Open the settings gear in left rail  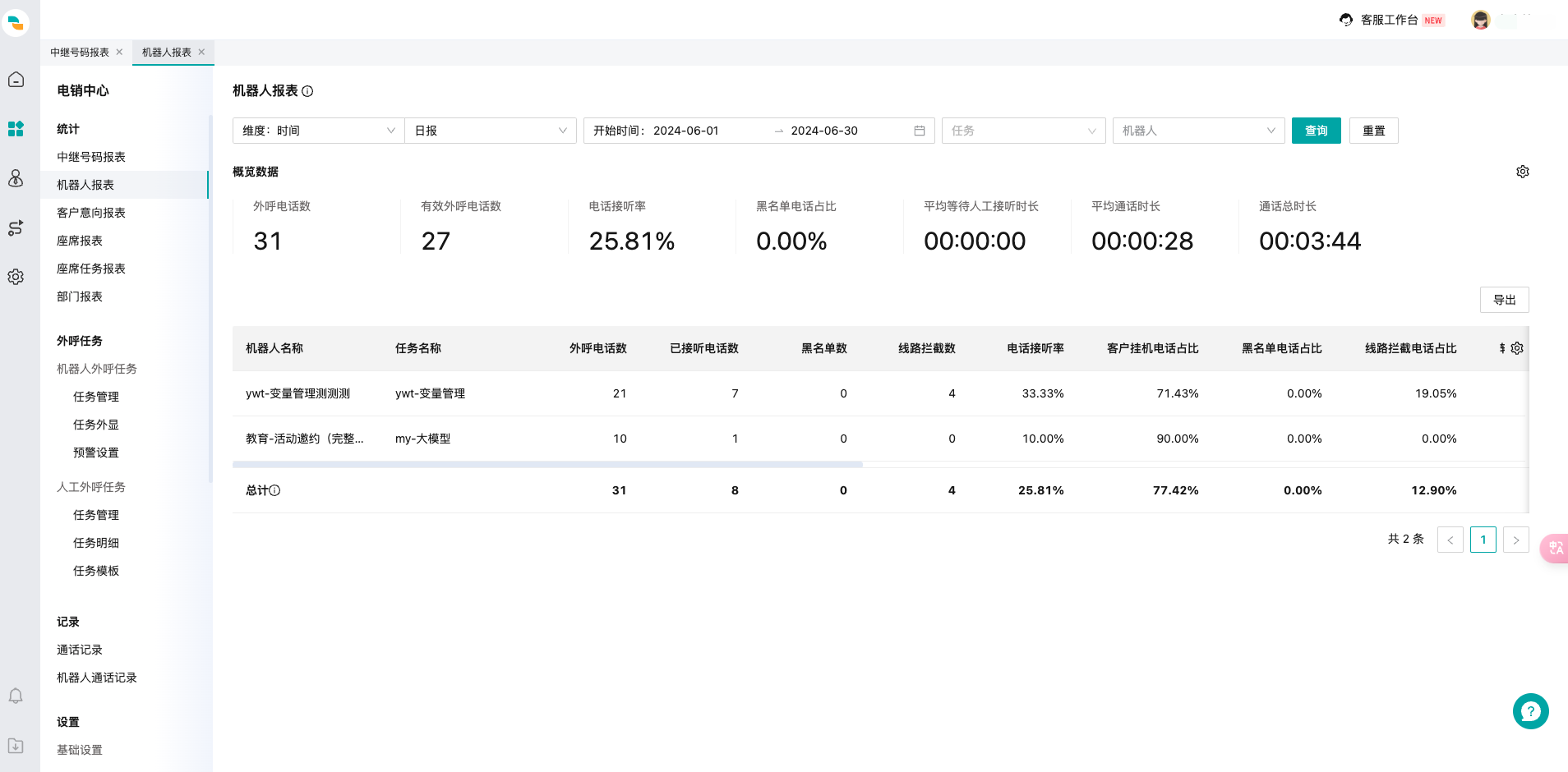pyautogui.click(x=16, y=277)
